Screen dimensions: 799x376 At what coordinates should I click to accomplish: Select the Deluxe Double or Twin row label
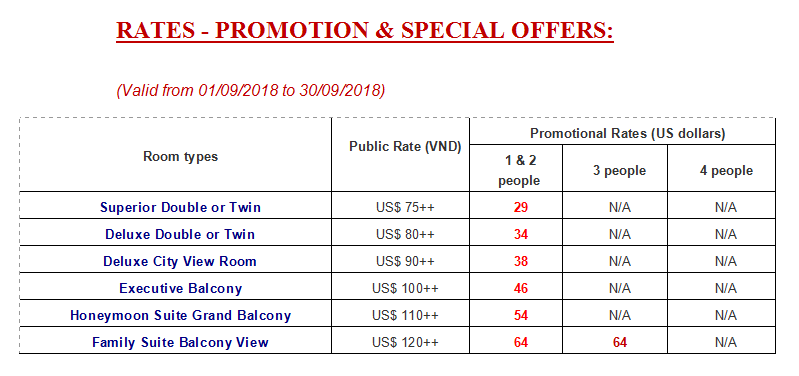pos(180,234)
